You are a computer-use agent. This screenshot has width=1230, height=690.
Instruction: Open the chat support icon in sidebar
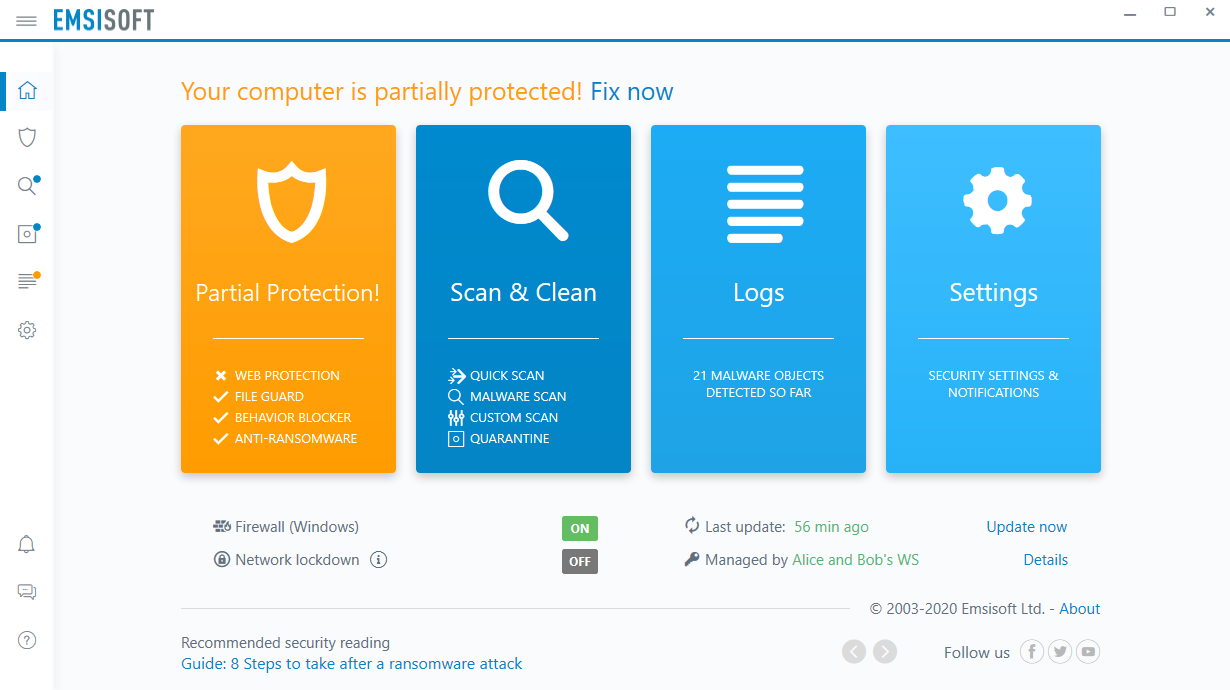pyautogui.click(x=27, y=592)
